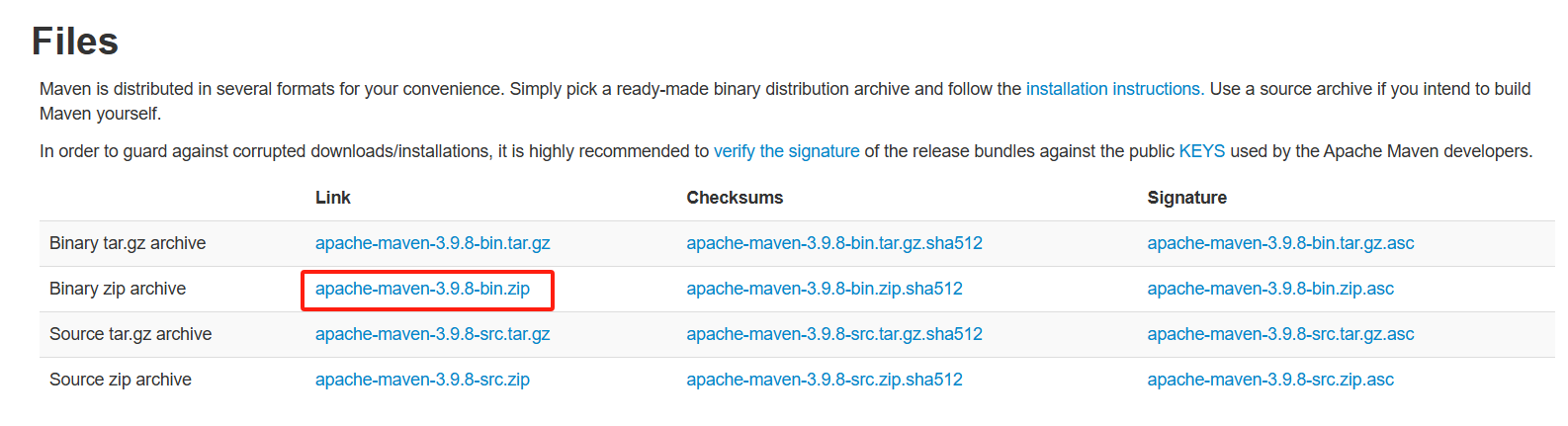Open the installation instructions link
This screenshot has width=1568, height=426.
click(1114, 89)
